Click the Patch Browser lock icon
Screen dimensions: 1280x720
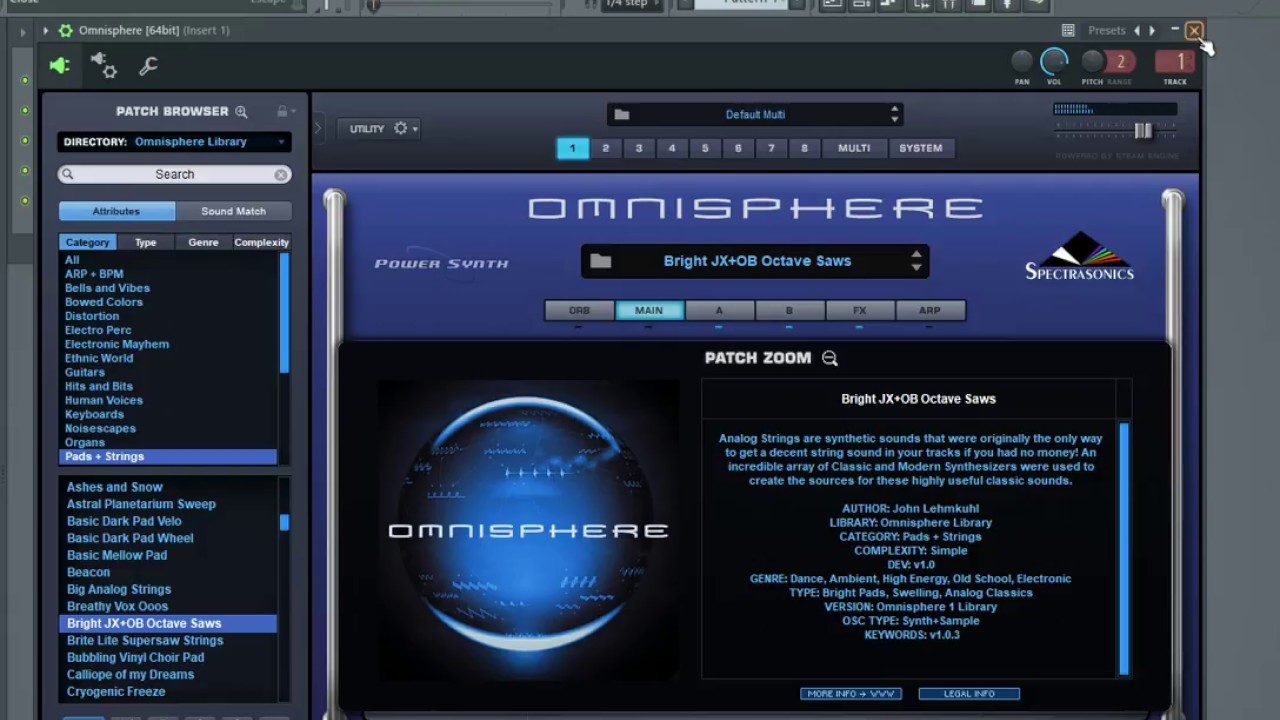(x=282, y=112)
